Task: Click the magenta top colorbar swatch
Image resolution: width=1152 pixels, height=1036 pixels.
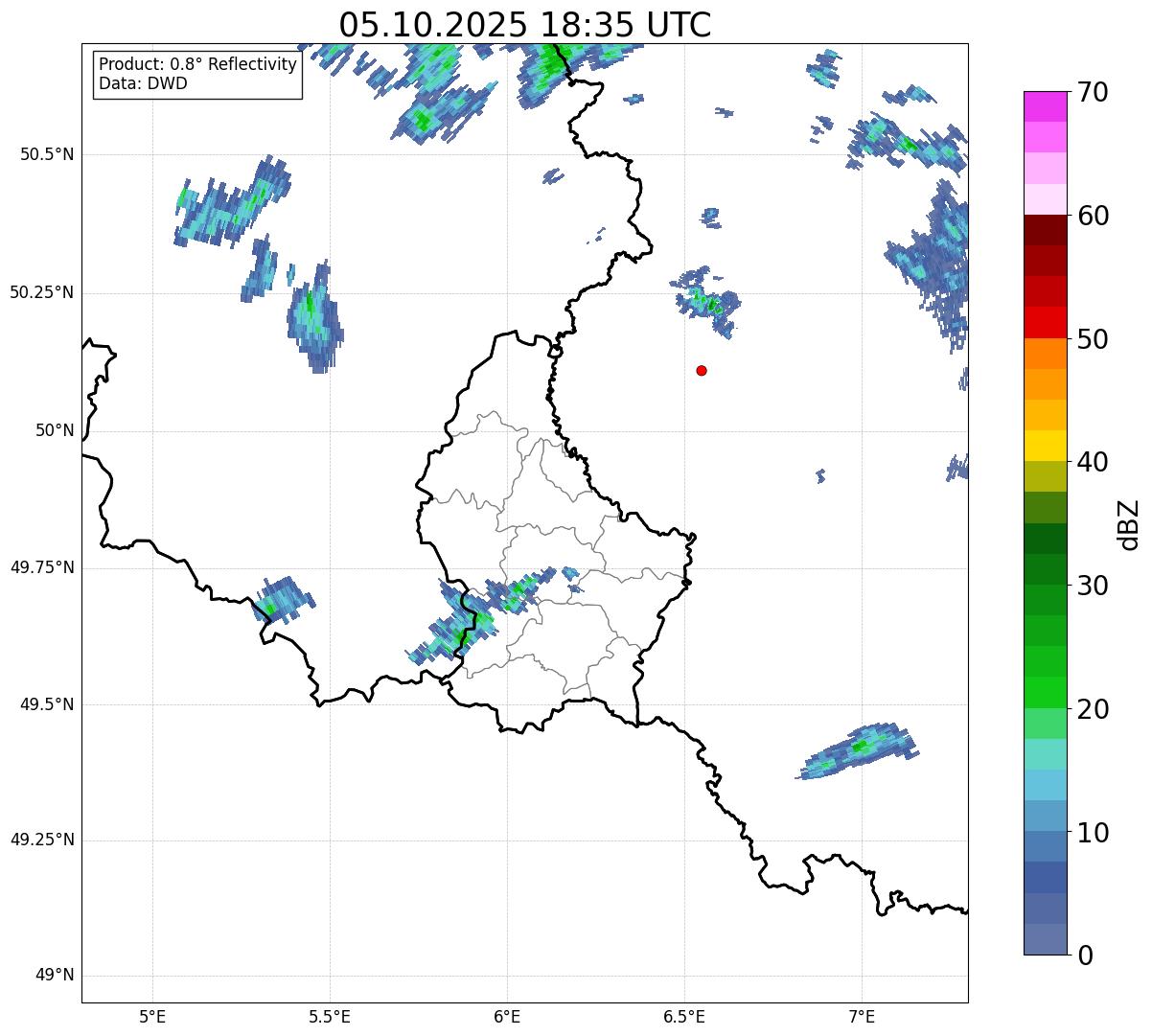Action: [1046, 106]
